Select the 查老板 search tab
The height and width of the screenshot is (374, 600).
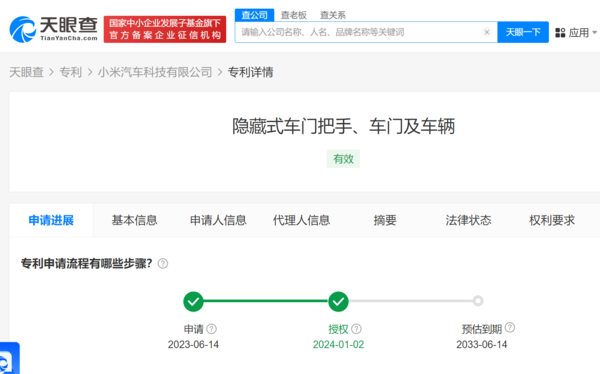pyautogui.click(x=294, y=15)
